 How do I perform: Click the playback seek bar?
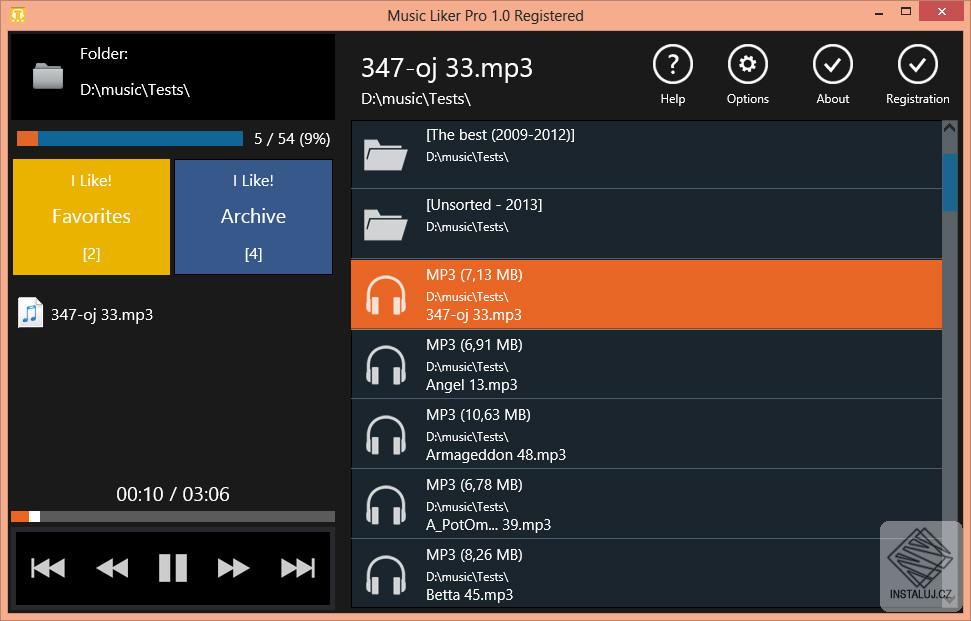pos(173,517)
